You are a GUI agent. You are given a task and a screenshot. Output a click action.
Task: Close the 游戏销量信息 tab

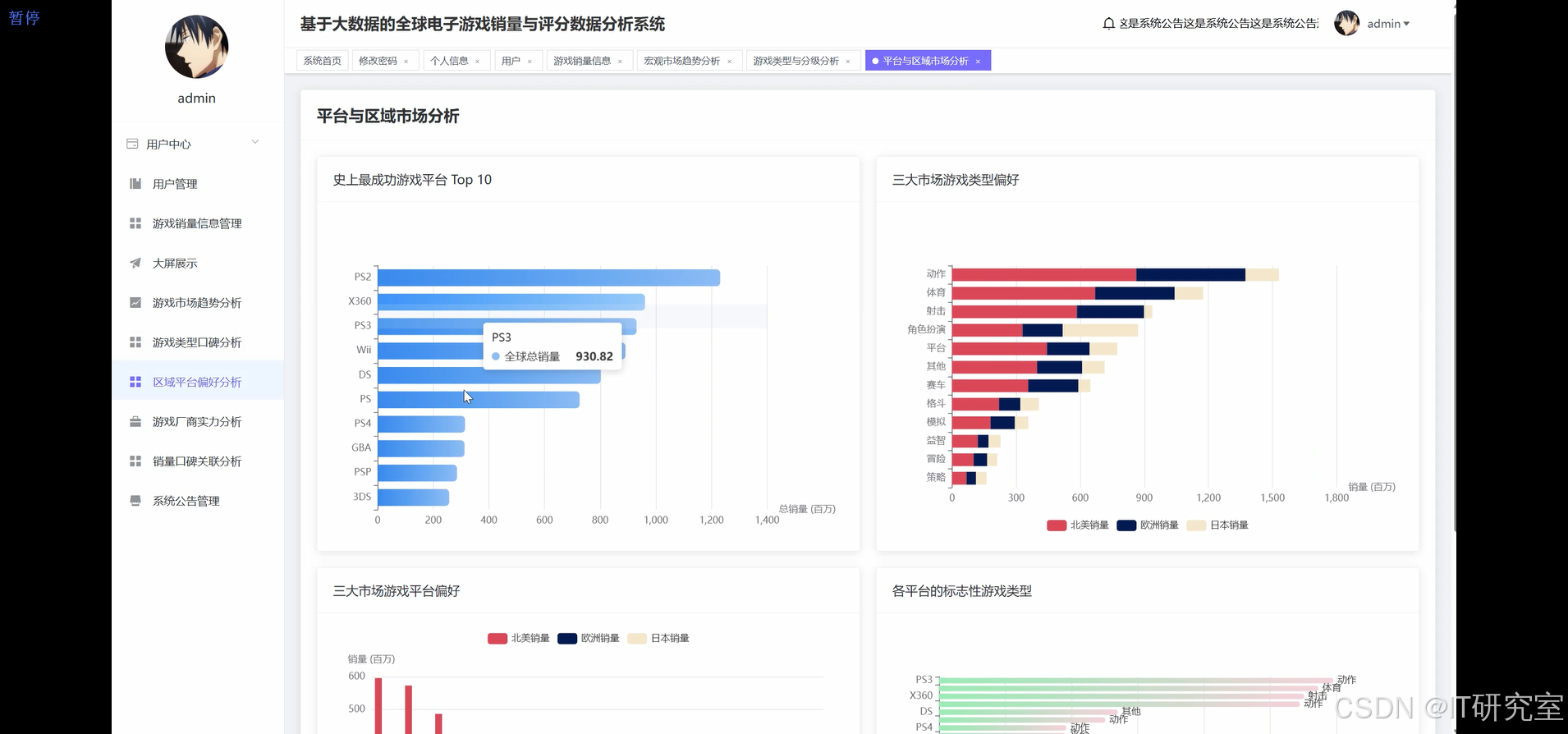[x=620, y=62]
